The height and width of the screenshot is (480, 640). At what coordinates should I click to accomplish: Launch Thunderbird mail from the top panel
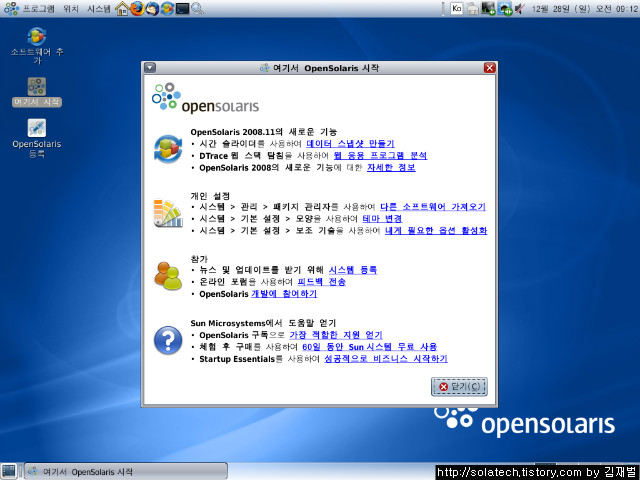click(152, 9)
